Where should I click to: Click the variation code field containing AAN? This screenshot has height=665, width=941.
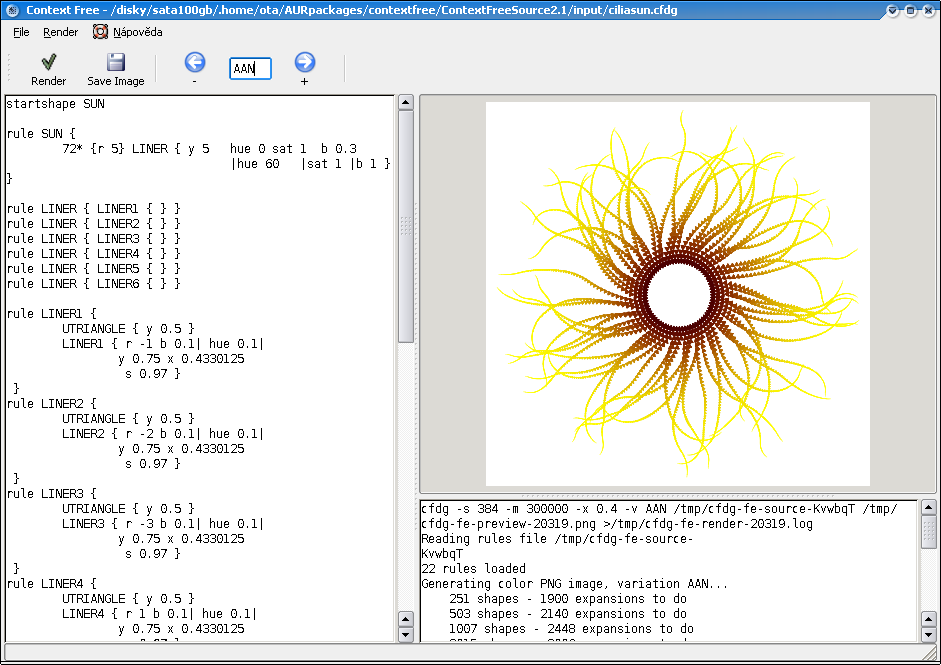click(x=250, y=68)
